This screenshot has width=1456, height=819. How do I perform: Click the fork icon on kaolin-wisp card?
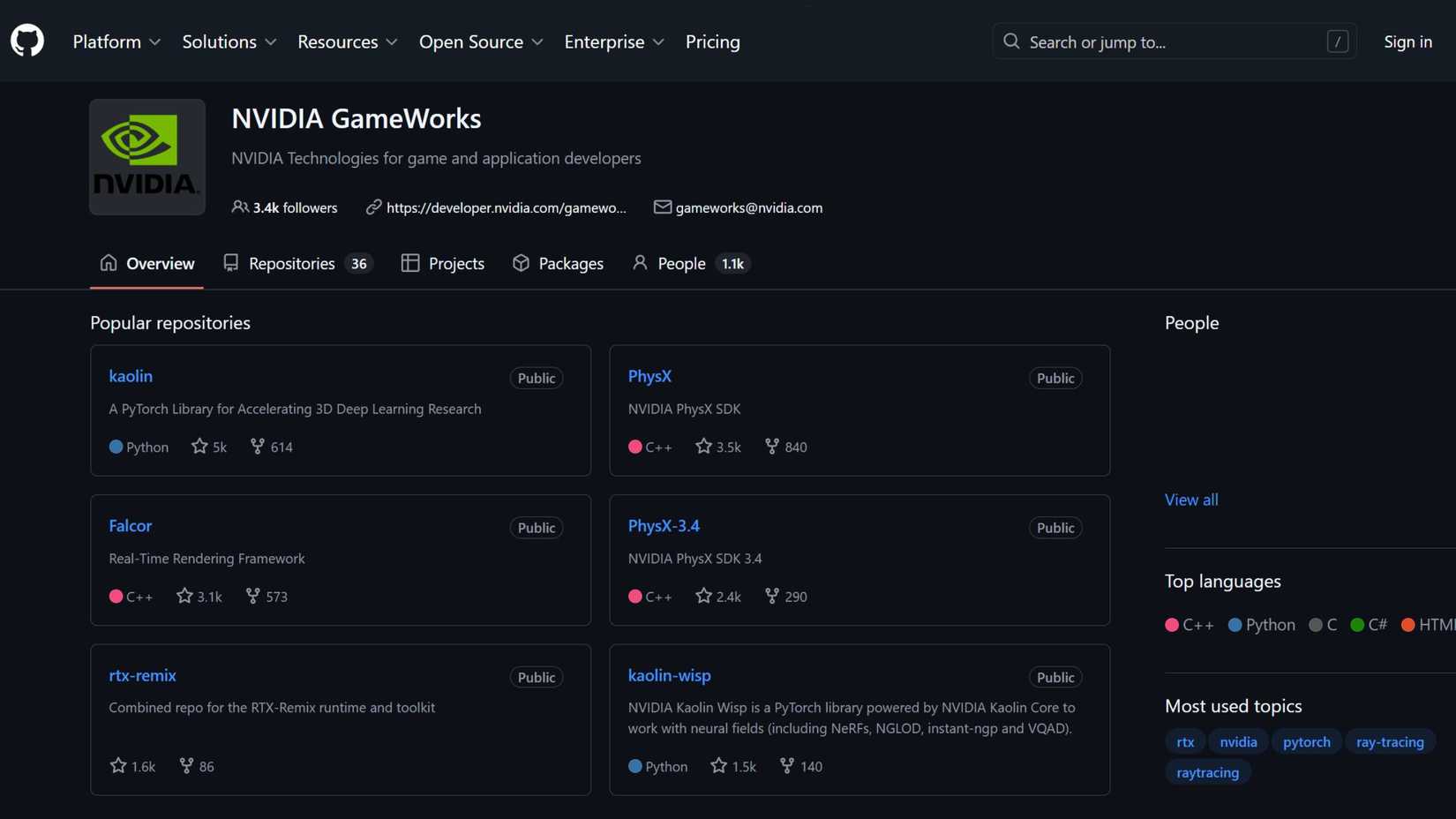coord(787,766)
